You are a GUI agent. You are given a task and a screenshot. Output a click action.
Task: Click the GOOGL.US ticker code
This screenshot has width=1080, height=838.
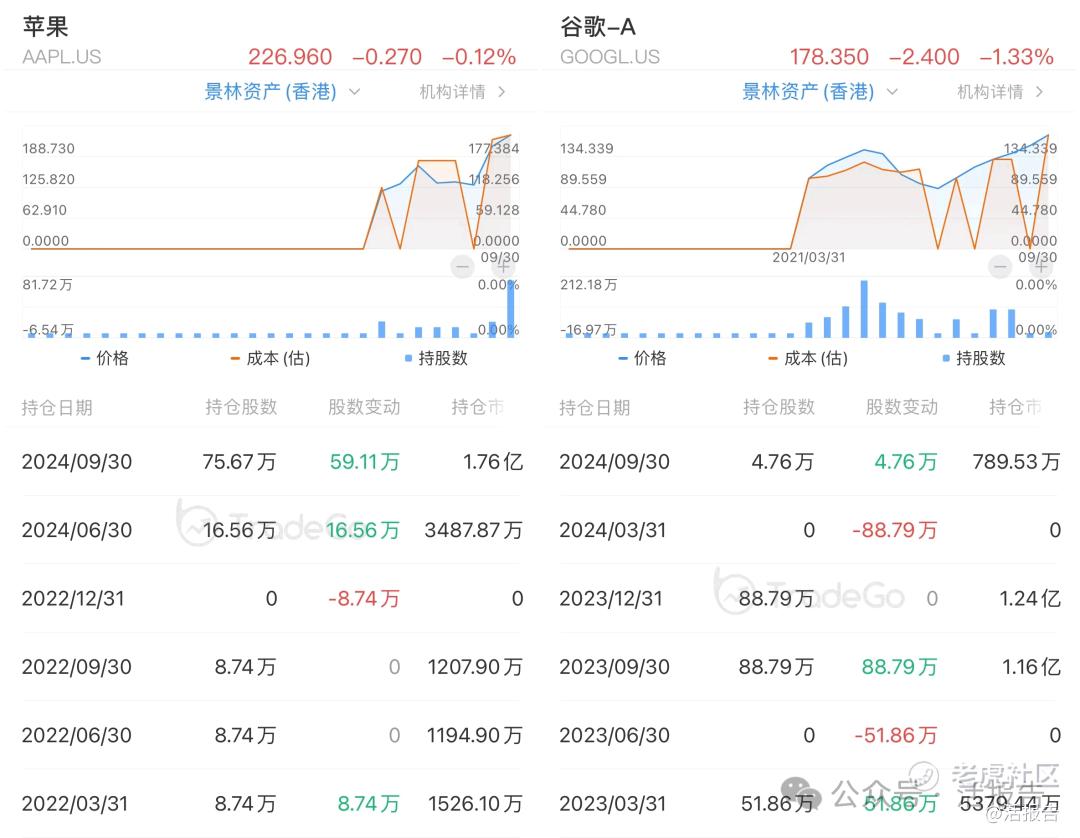610,56
